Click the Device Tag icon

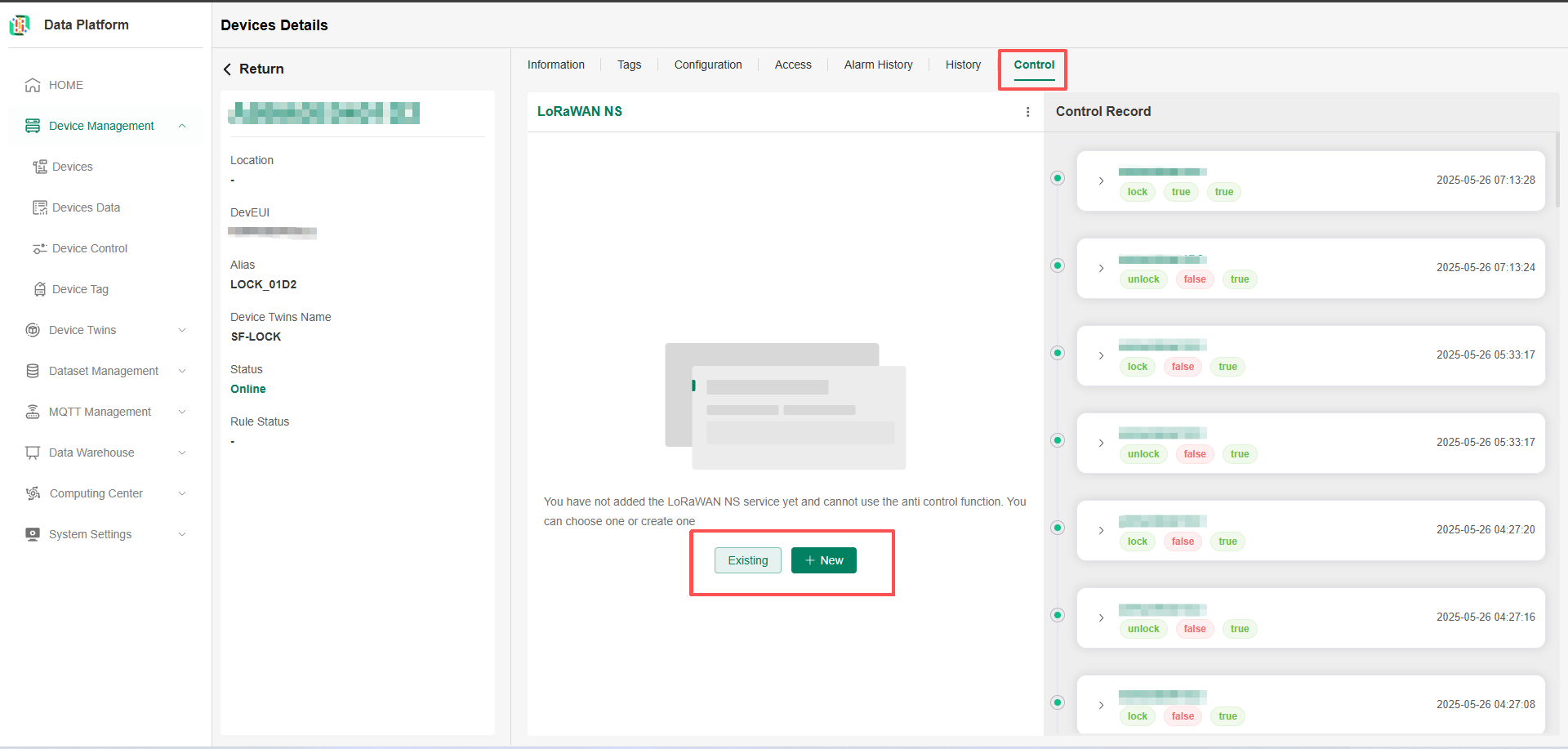(x=39, y=289)
